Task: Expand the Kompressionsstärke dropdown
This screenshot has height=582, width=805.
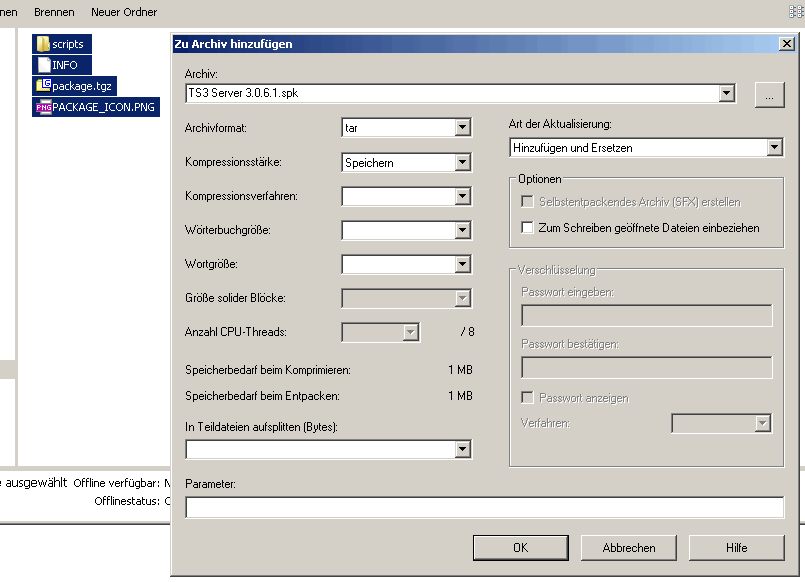Action: click(x=462, y=162)
